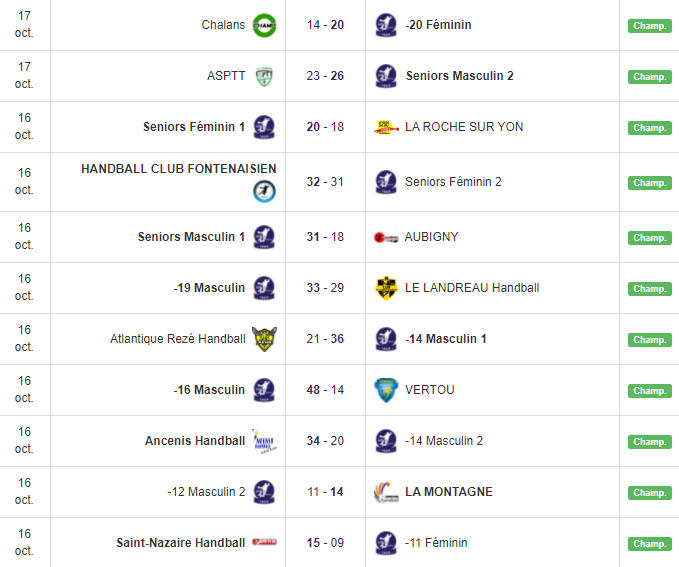Image resolution: width=679 pixels, height=567 pixels.
Task: Click the Champ. badge for AUBIGNY match
Action: pos(649,238)
